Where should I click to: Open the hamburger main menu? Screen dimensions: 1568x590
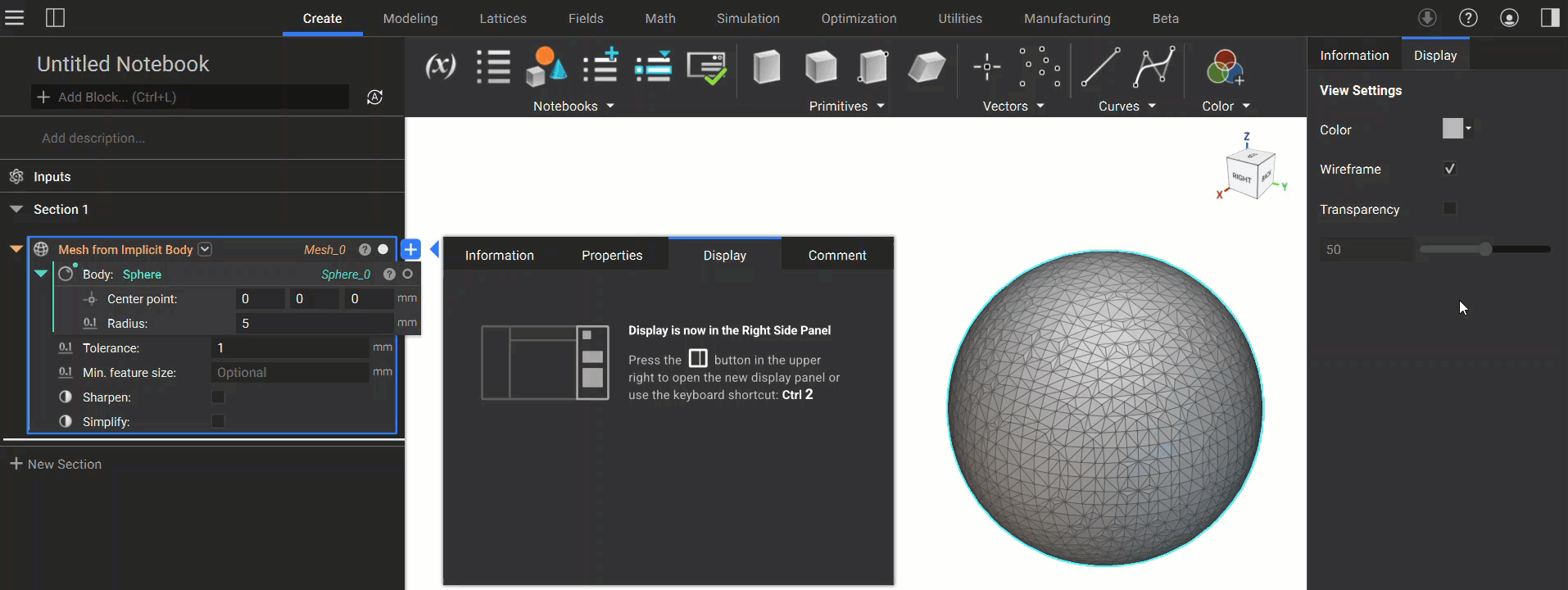tap(15, 17)
